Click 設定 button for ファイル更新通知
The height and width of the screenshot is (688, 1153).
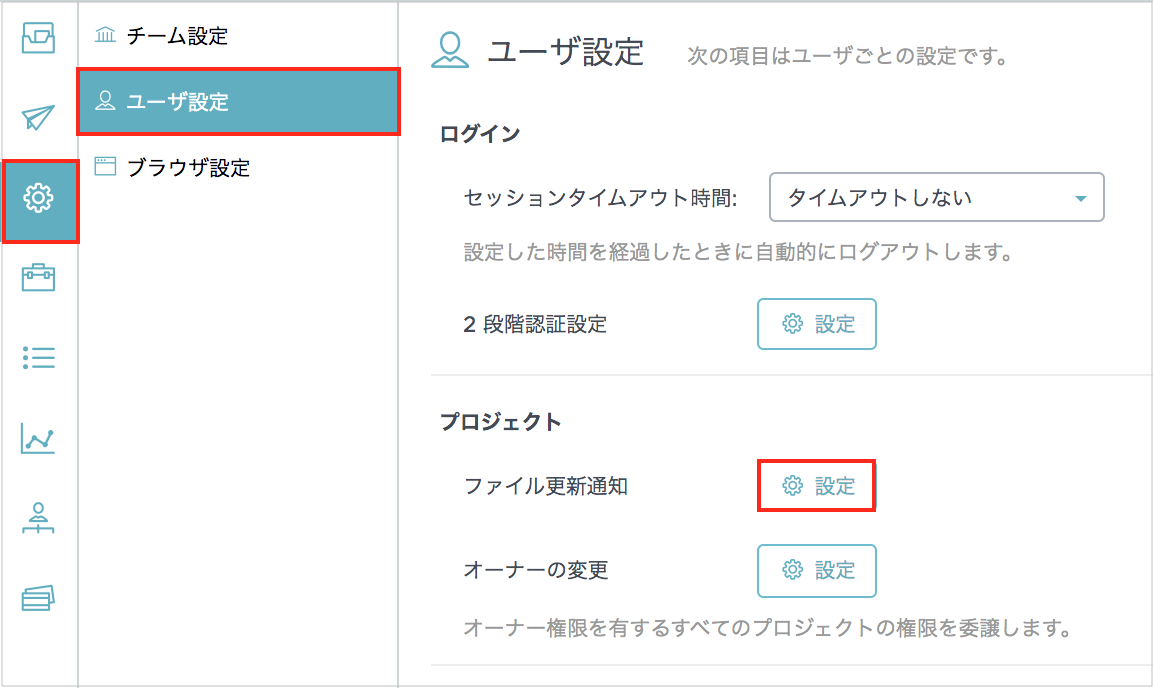pos(816,485)
